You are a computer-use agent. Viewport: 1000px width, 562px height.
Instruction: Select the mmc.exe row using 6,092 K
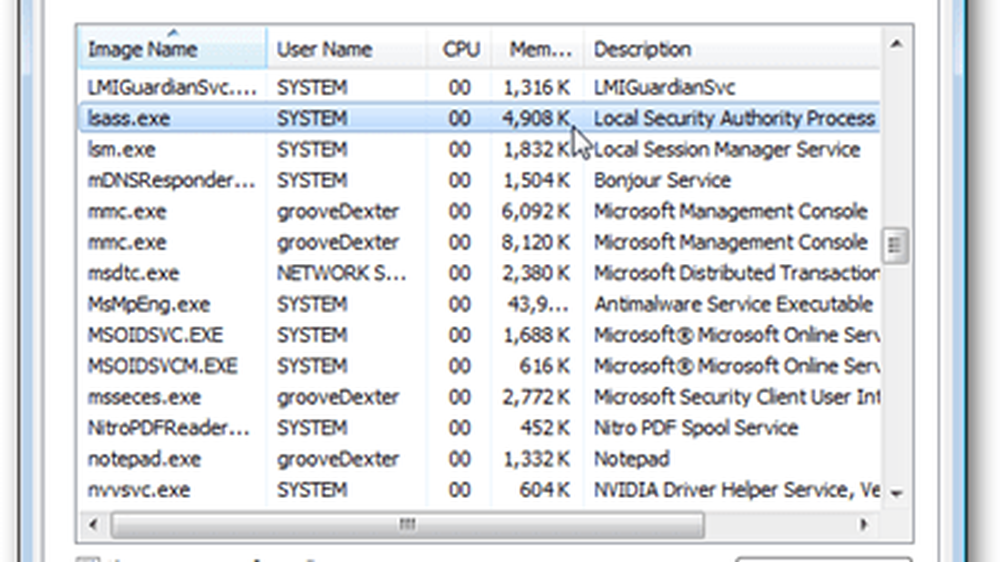click(479, 211)
